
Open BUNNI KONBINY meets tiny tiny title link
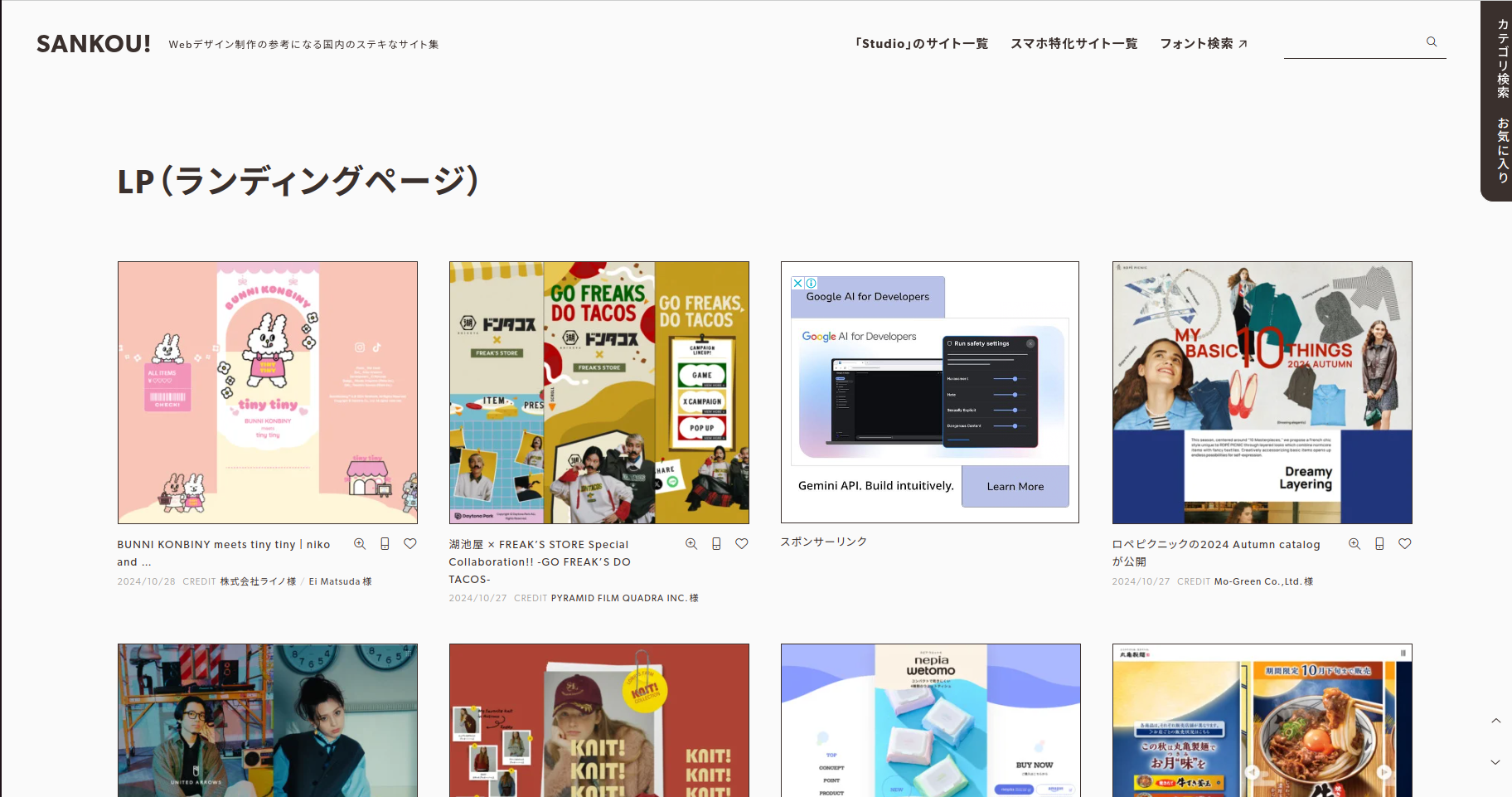[224, 553]
